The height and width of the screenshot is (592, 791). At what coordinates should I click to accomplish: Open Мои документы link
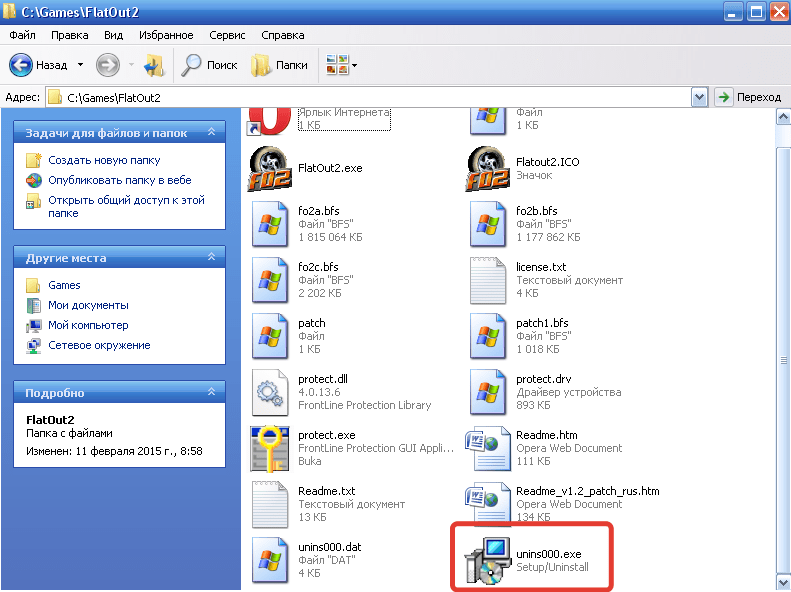pos(88,305)
